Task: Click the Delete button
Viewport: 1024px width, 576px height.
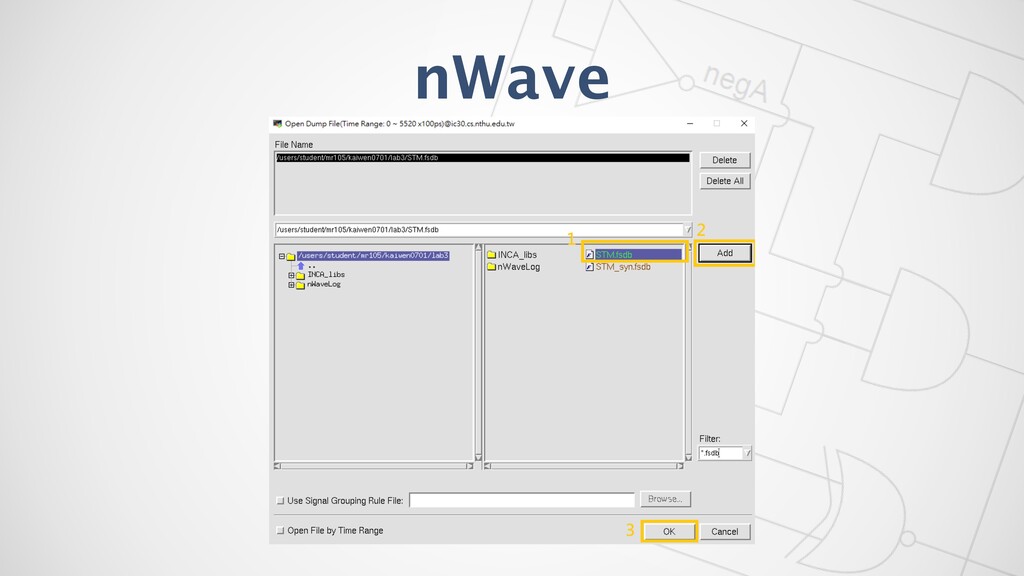Action: click(724, 160)
